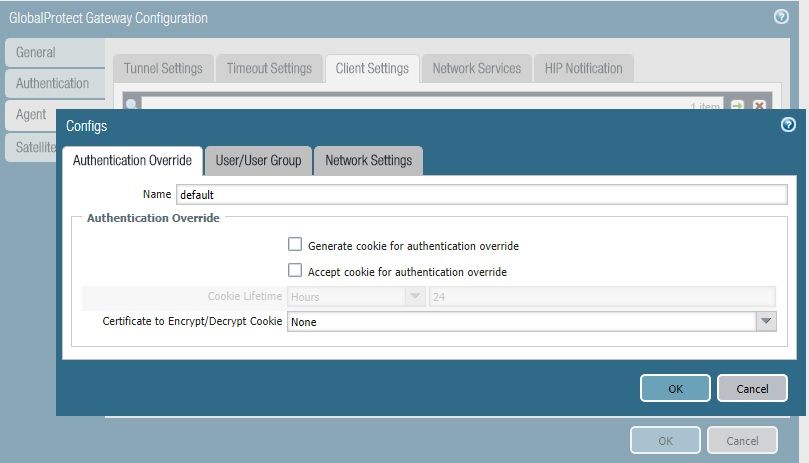Click the search field in Client Settings

point(432,103)
